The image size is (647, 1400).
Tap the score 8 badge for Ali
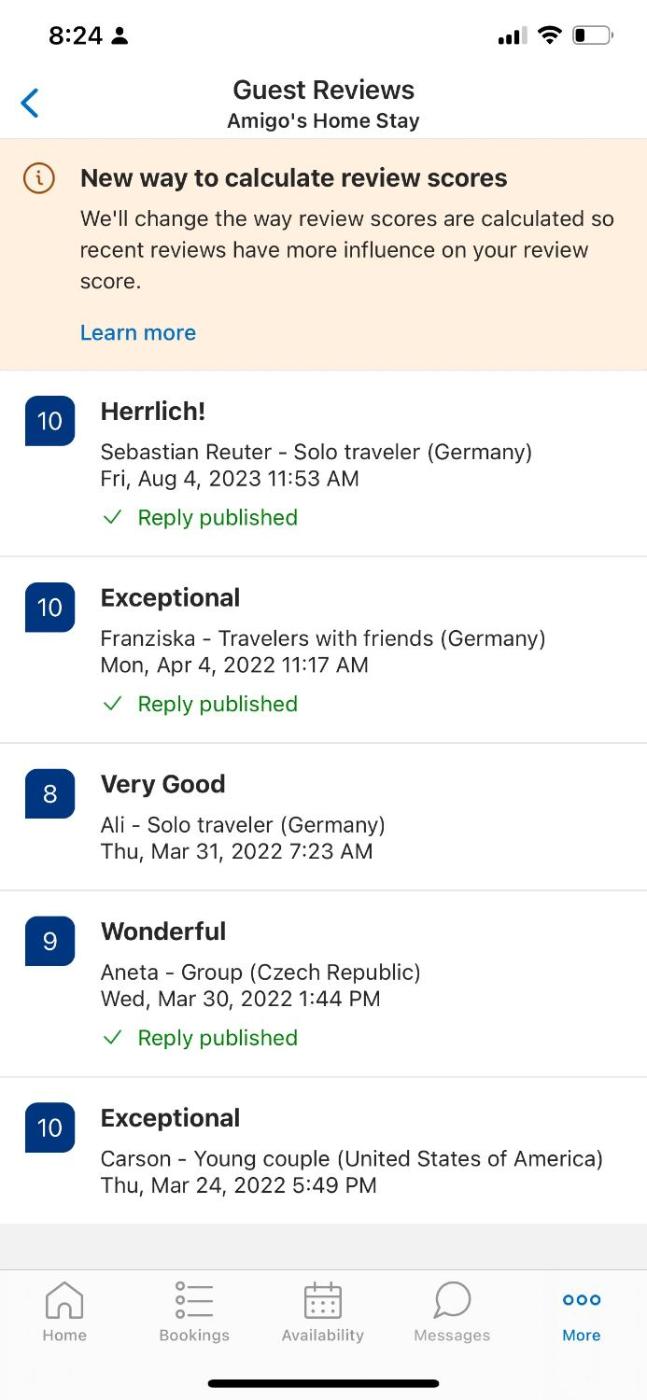tap(50, 794)
